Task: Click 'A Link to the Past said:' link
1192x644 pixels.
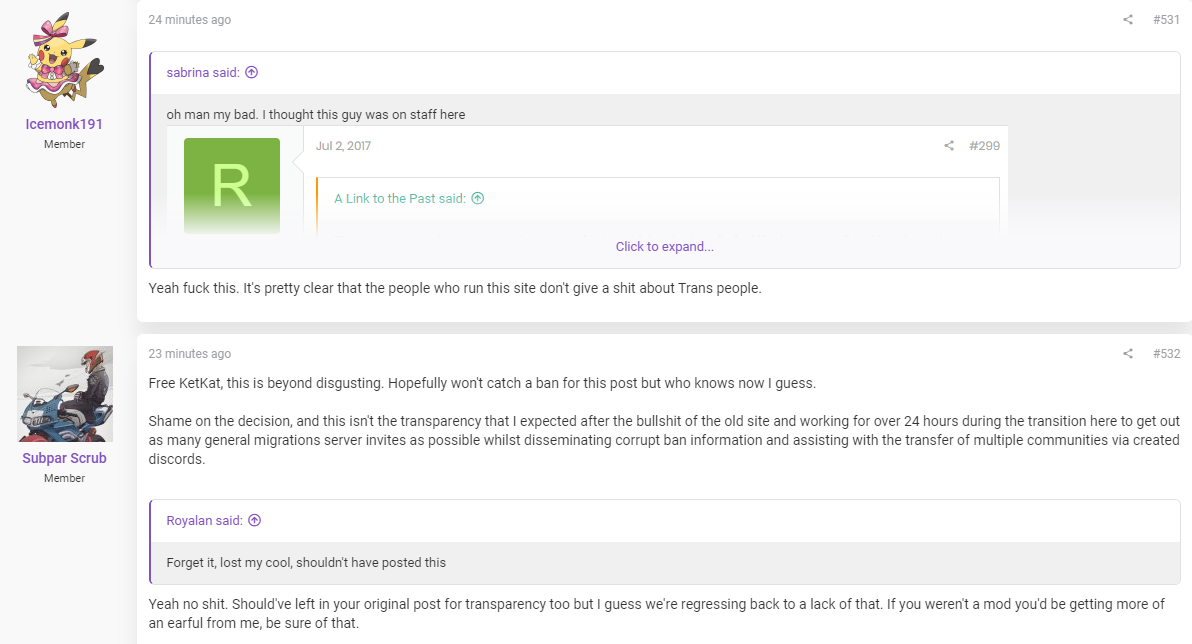Action: coord(400,198)
